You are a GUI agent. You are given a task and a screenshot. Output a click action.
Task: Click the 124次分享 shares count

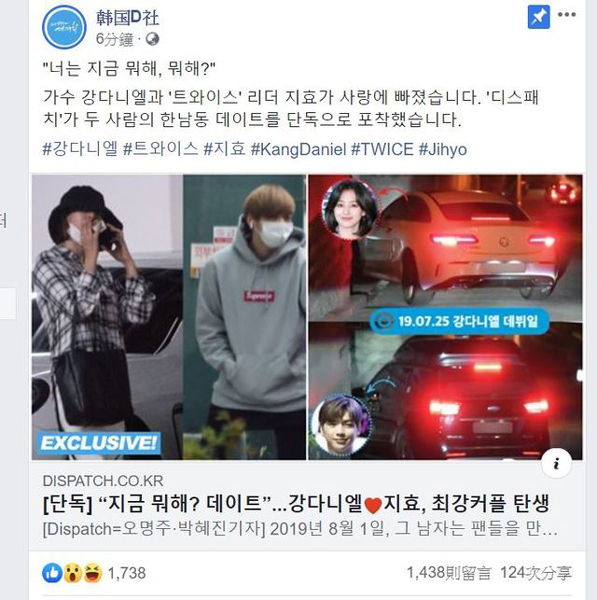point(536,573)
